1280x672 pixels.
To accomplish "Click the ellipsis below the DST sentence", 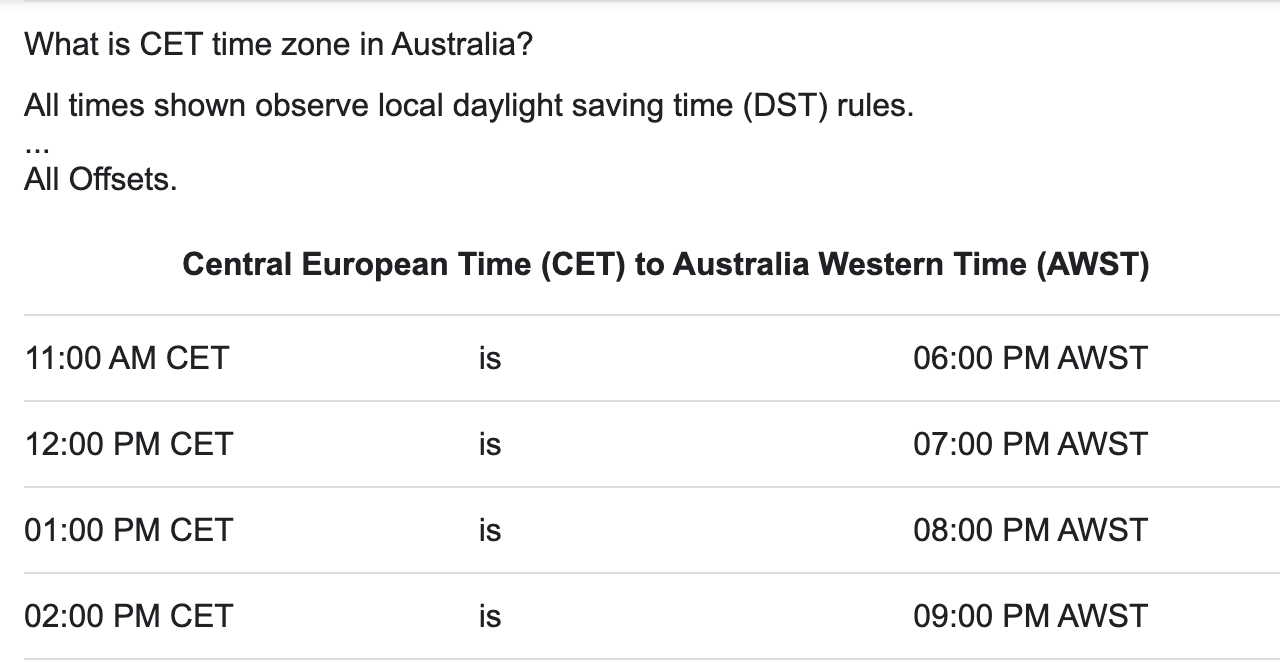I will point(37,145).
